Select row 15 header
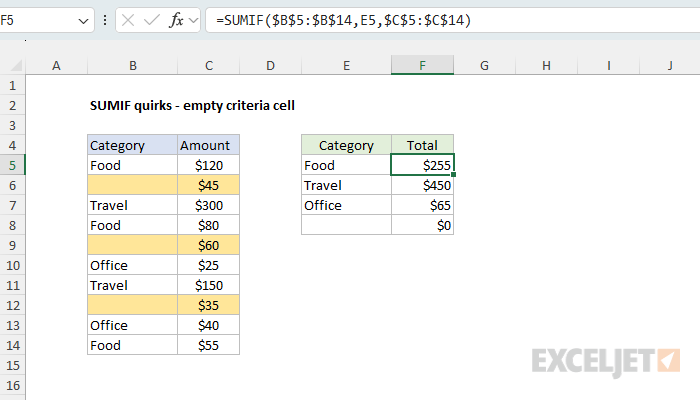The height and width of the screenshot is (400, 700). pos(12,365)
